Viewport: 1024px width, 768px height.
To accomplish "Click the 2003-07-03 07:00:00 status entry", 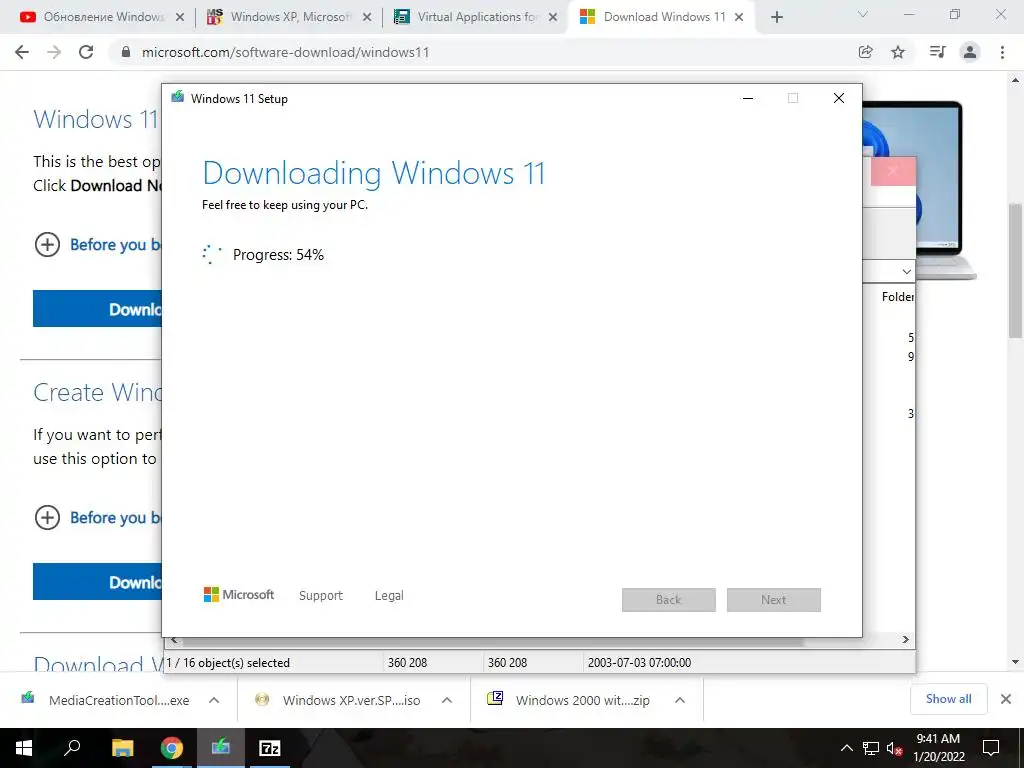I will 639,662.
